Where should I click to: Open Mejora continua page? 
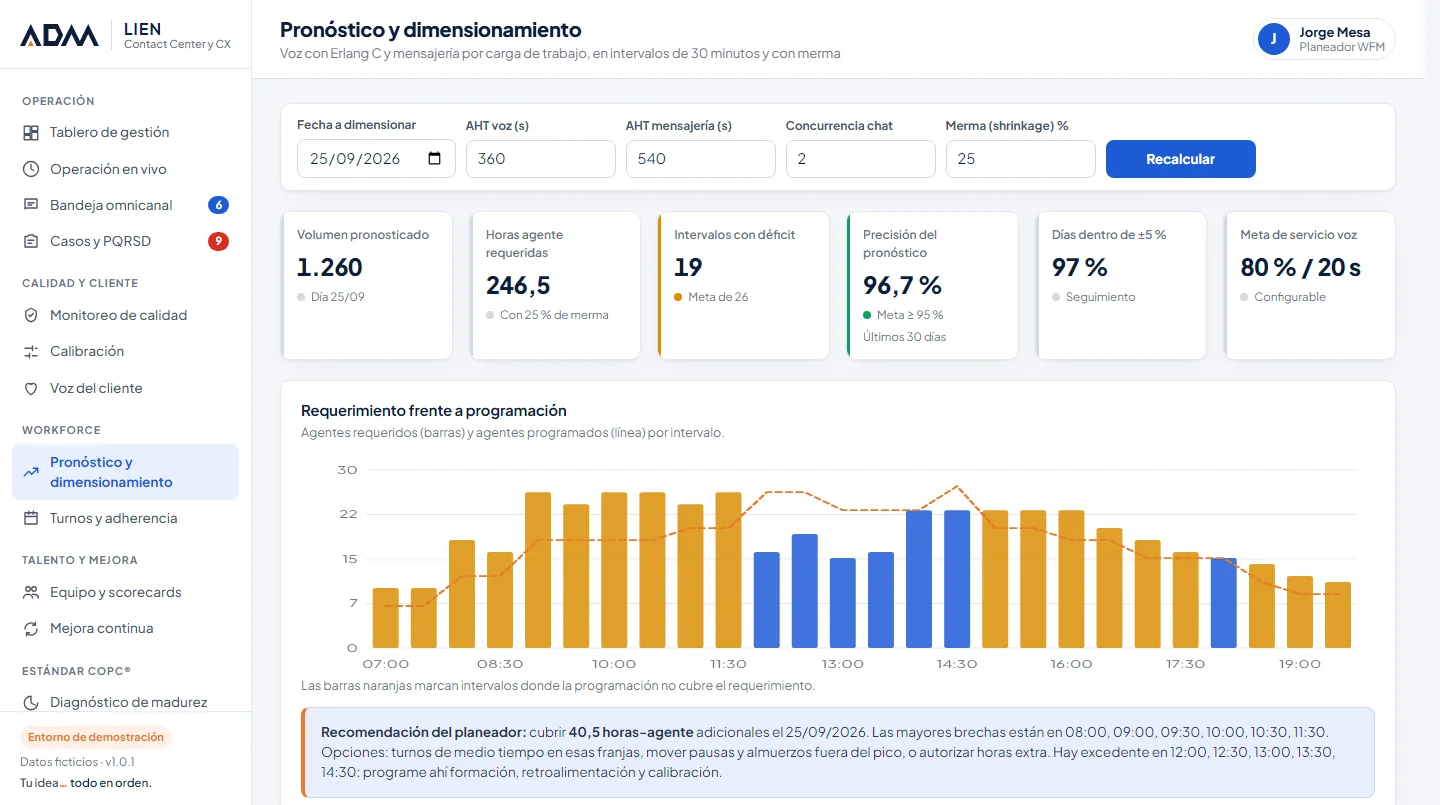pos(125,628)
